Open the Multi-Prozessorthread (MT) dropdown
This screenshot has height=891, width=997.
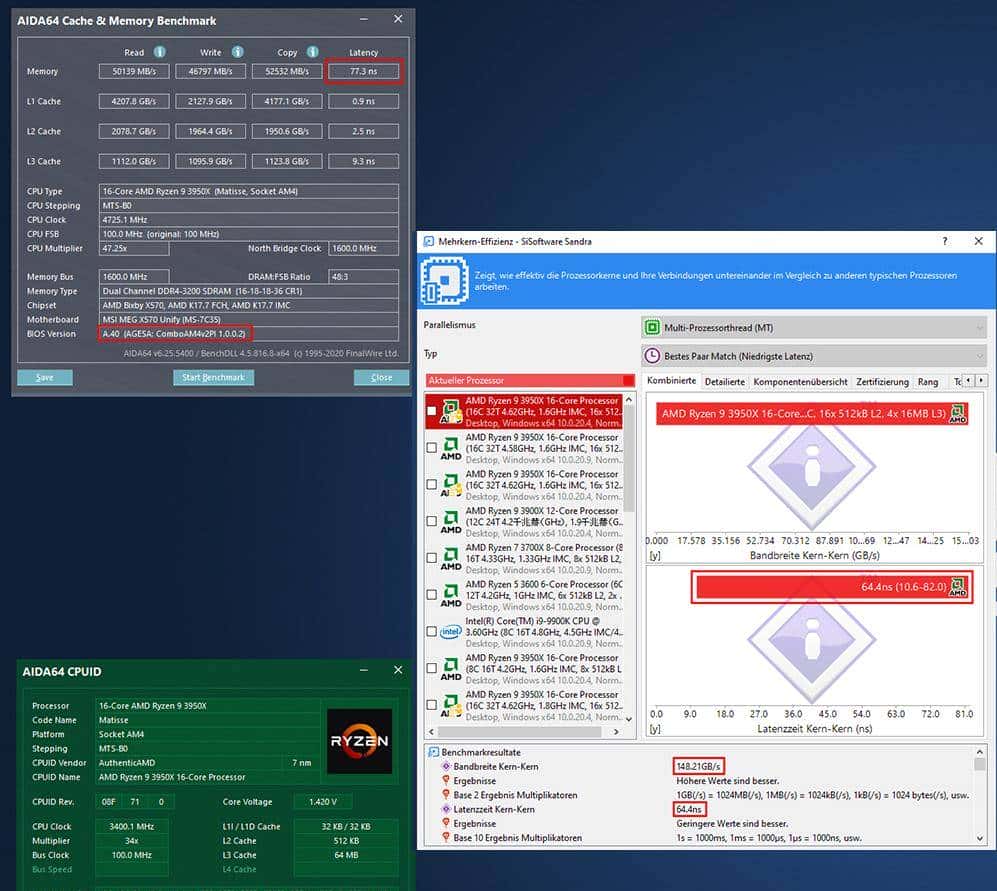pos(813,327)
